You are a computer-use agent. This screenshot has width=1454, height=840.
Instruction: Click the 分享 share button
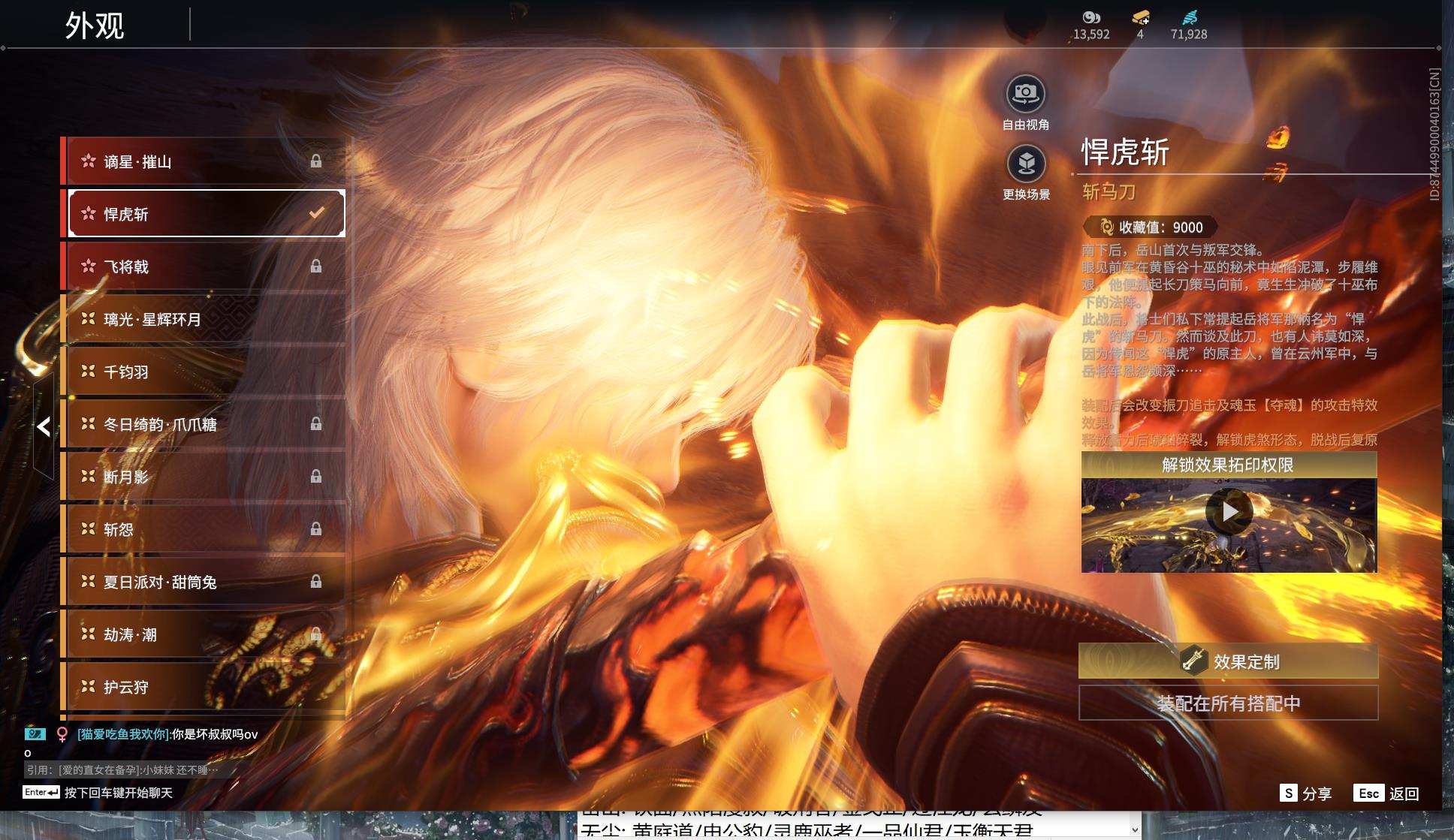click(x=1305, y=793)
